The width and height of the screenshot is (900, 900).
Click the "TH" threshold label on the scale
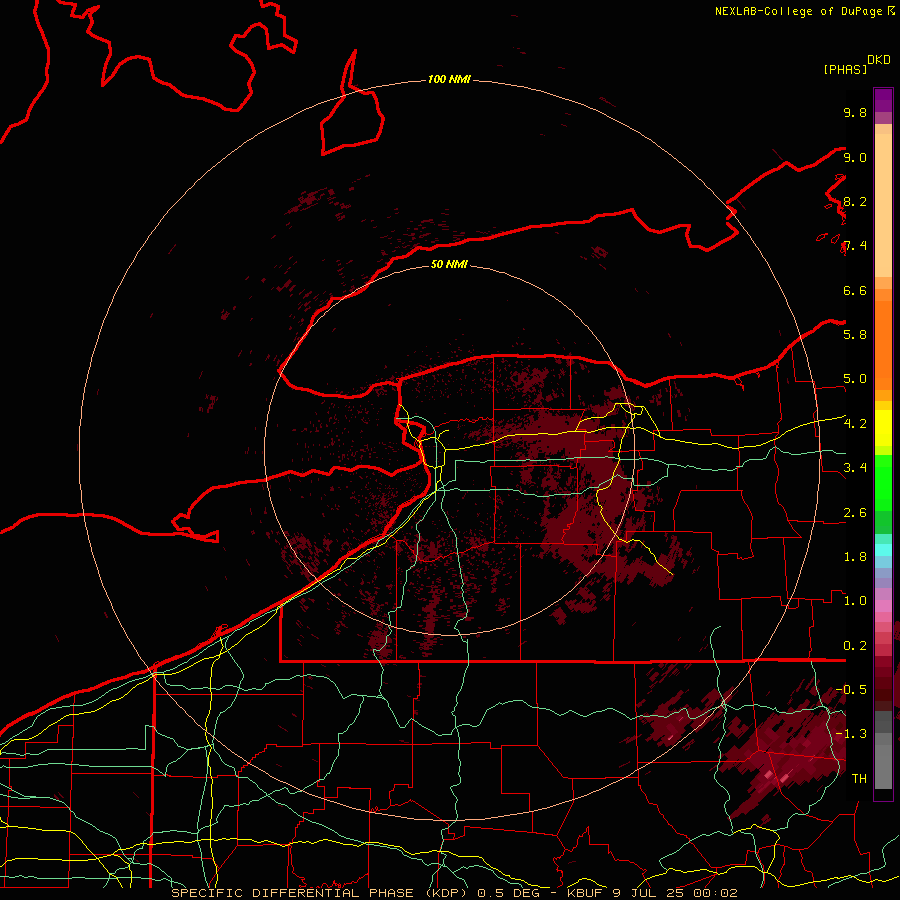[x=859, y=778]
